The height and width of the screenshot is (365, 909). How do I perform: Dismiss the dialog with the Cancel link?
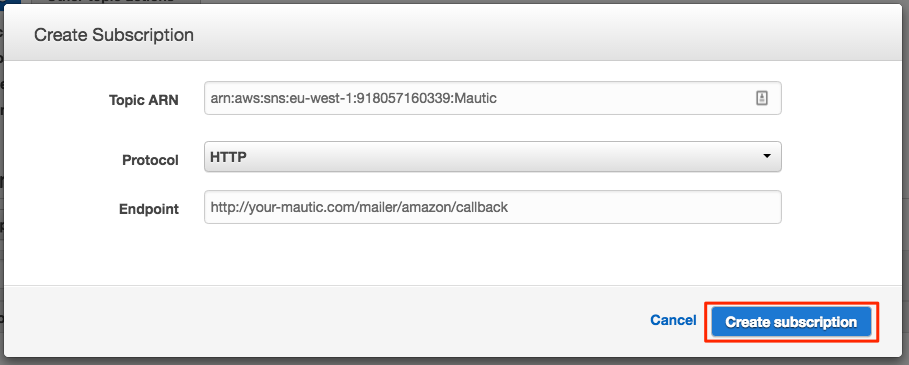tap(673, 320)
